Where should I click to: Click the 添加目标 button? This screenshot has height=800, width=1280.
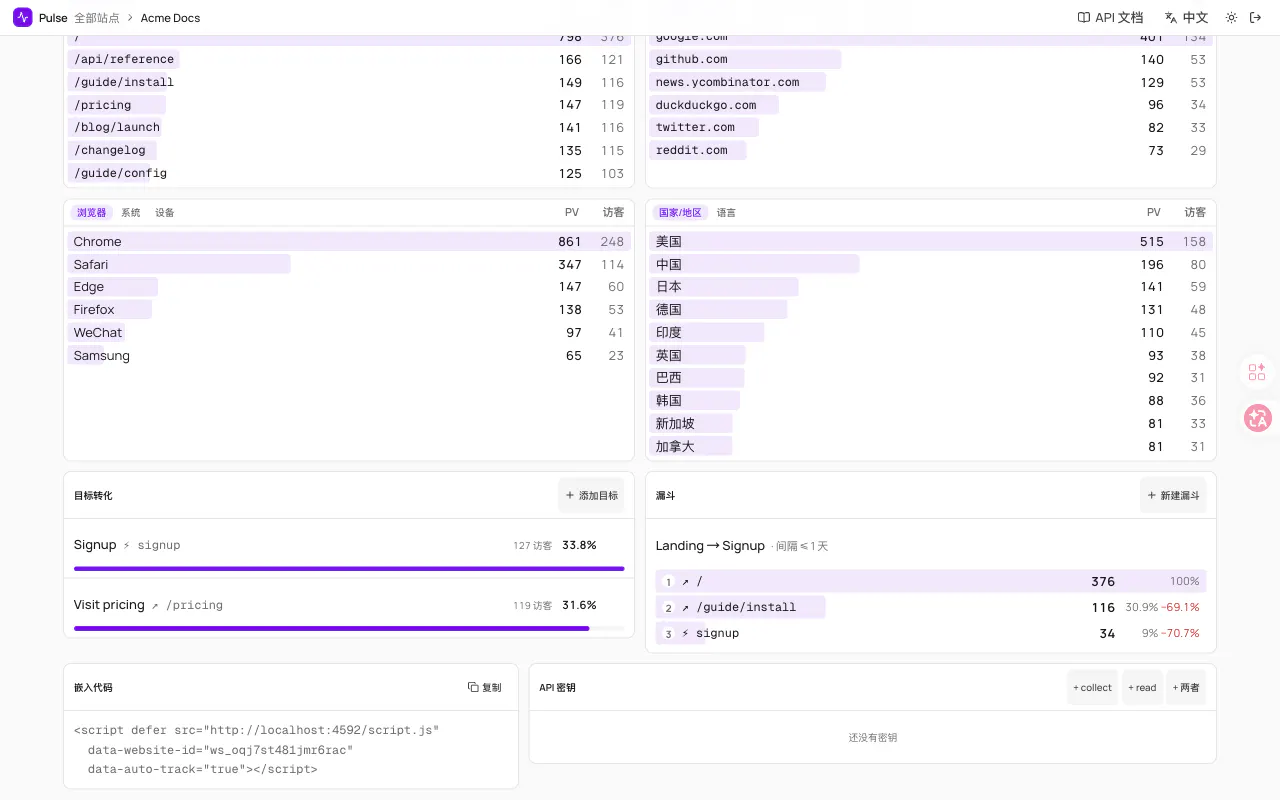coord(591,495)
